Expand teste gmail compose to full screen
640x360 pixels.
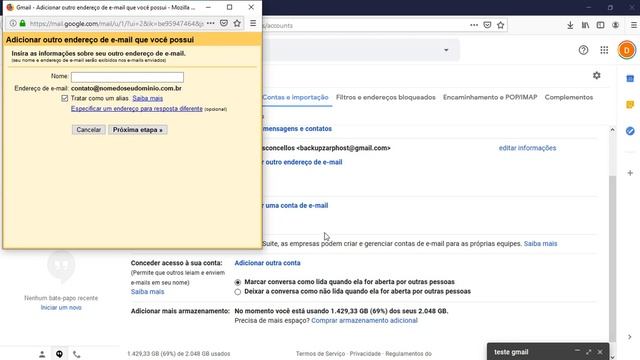pos(589,351)
